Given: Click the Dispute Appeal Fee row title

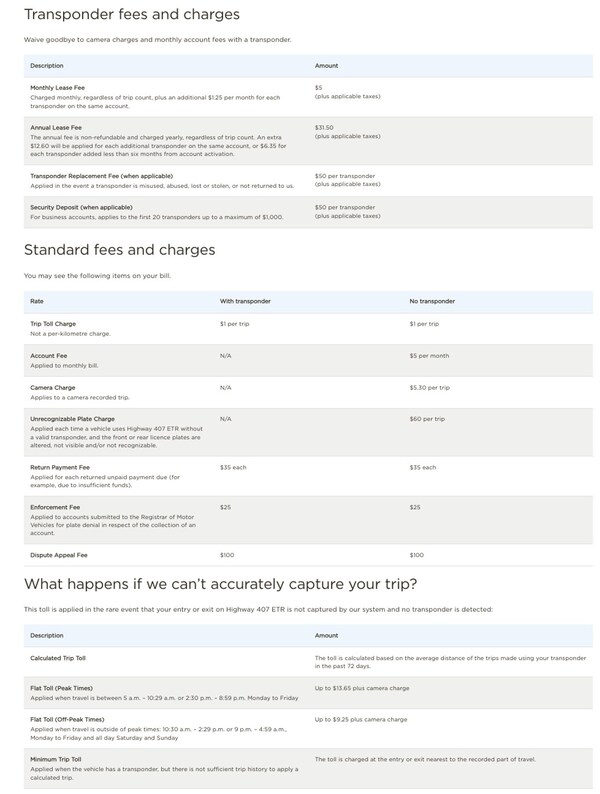Looking at the screenshot, I should pos(58,554).
